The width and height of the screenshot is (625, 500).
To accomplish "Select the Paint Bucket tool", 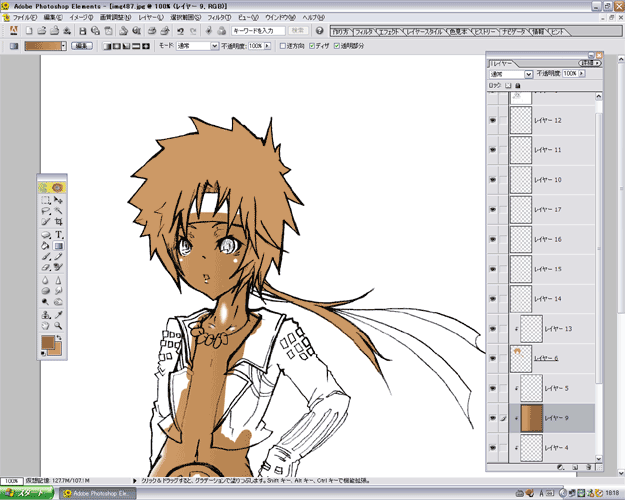I will tap(46, 246).
